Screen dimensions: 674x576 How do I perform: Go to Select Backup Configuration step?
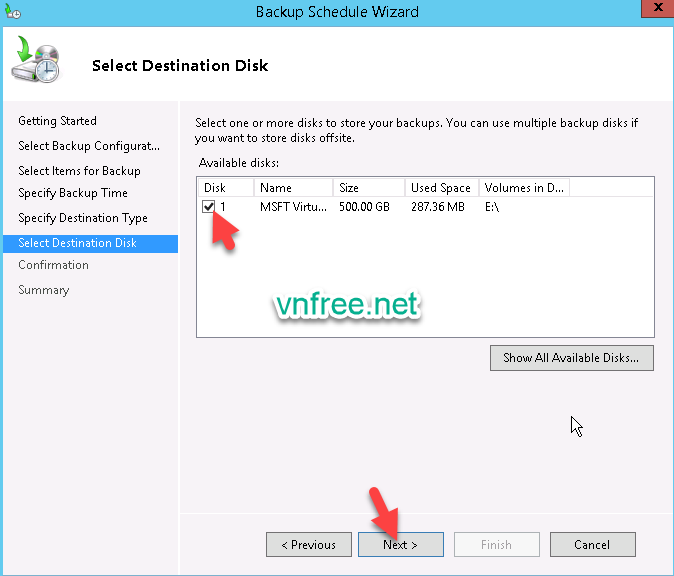[x=88, y=146]
